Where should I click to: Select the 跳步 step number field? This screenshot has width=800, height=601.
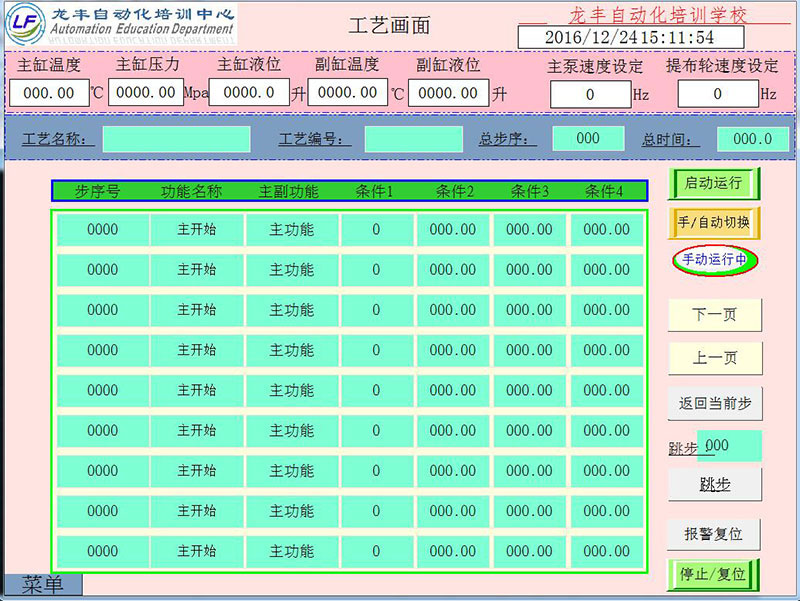coord(729,446)
